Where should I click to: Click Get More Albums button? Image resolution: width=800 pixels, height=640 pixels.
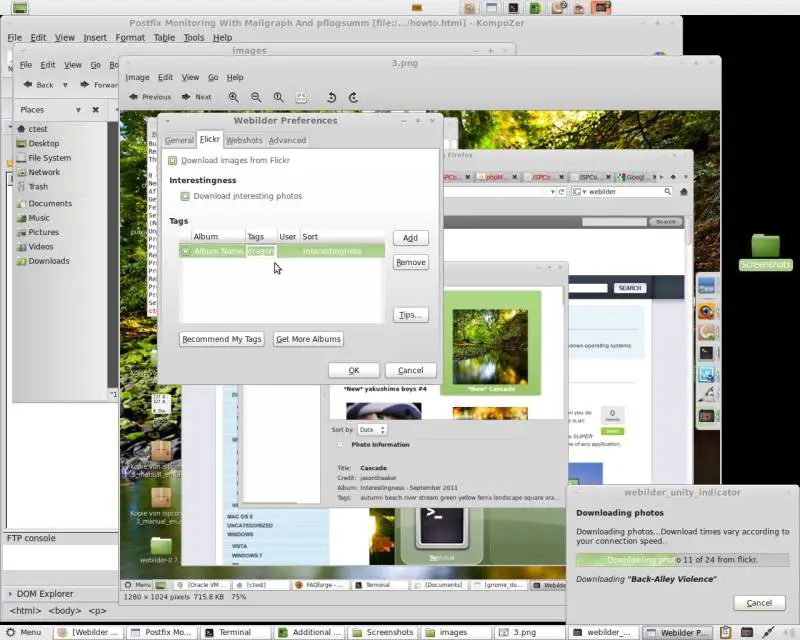pyautogui.click(x=308, y=339)
